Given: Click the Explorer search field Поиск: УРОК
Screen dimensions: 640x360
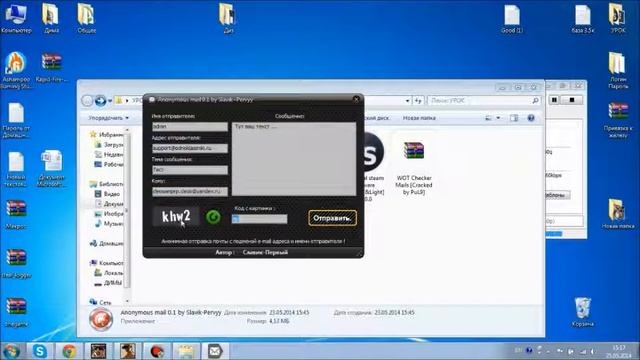Looking at the screenshot, I should tap(484, 100).
